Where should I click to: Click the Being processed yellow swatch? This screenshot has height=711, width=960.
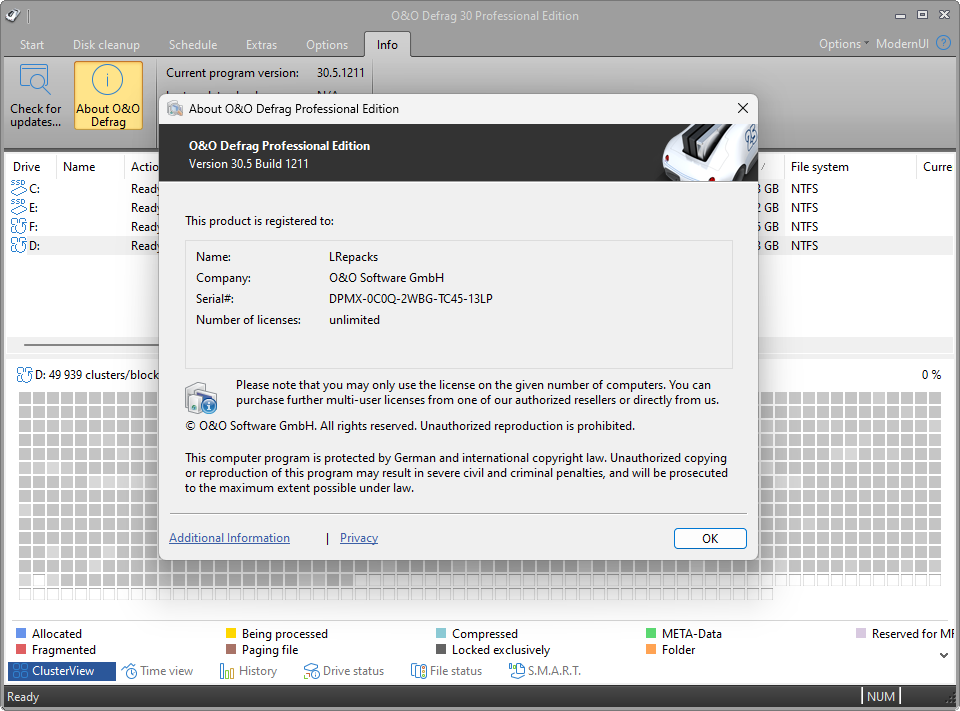pos(231,633)
